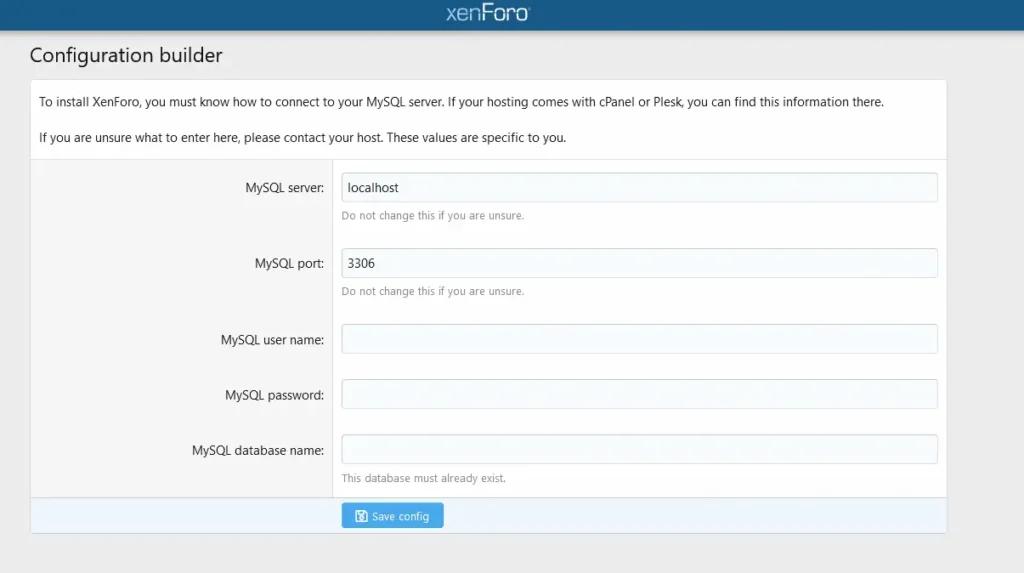1024x573 pixels.
Task: Click the unsure hint beneath MySQL server field
Action: (x=432, y=216)
